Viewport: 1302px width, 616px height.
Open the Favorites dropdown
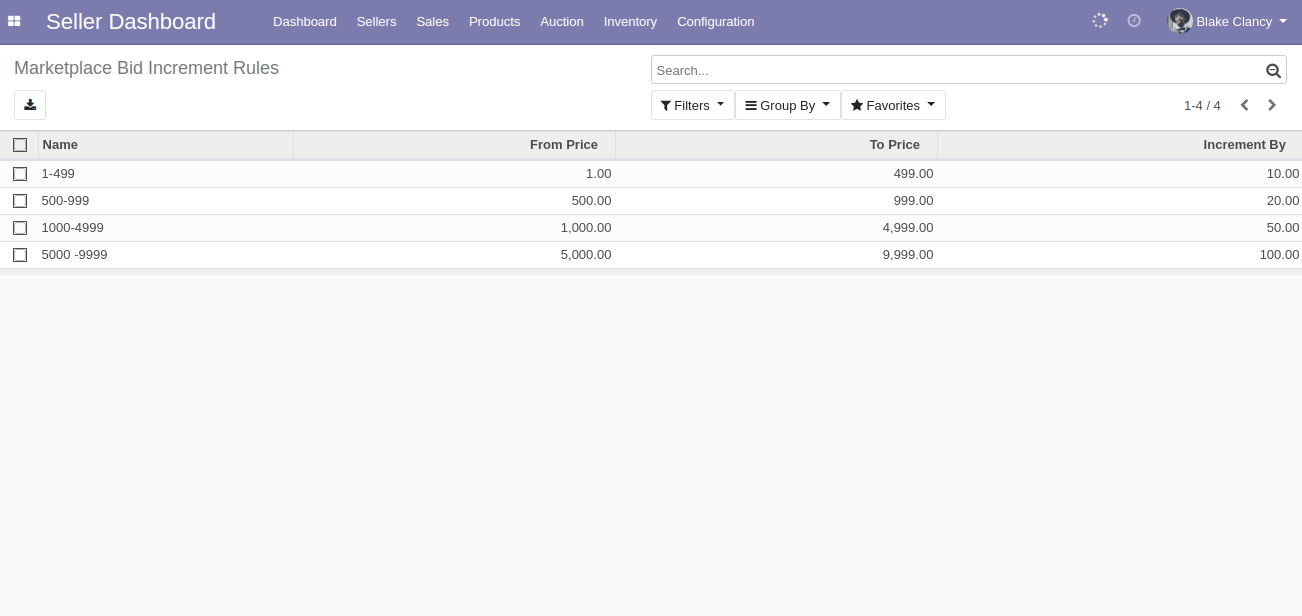(x=893, y=105)
